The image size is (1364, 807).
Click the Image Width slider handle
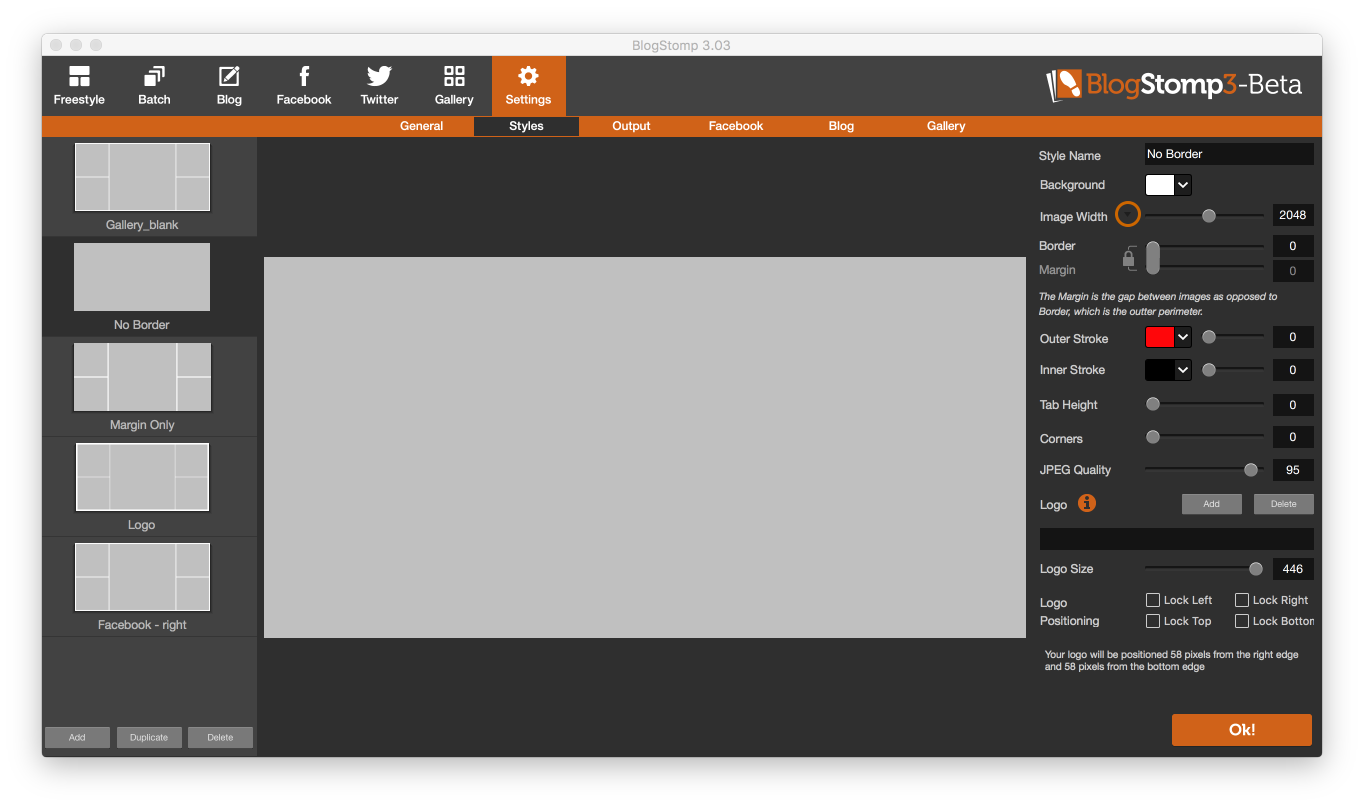pyautogui.click(x=1209, y=215)
